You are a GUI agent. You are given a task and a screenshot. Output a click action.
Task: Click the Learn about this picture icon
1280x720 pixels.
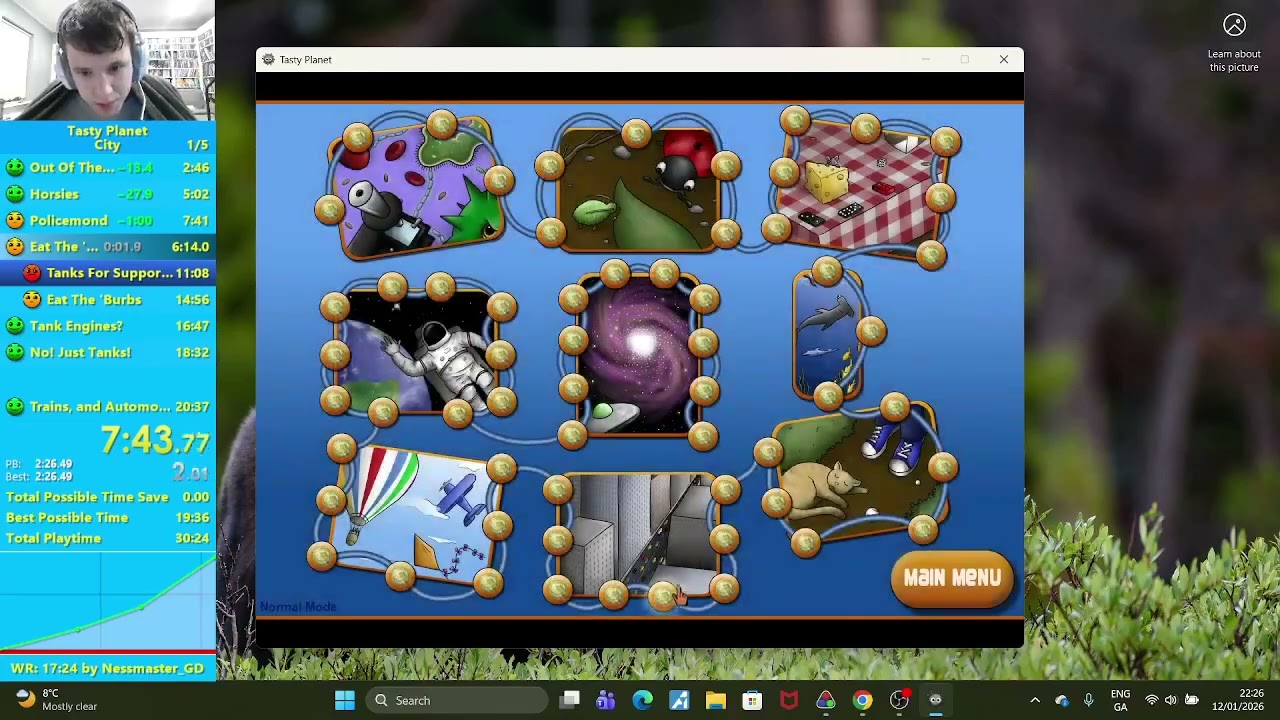[1234, 25]
